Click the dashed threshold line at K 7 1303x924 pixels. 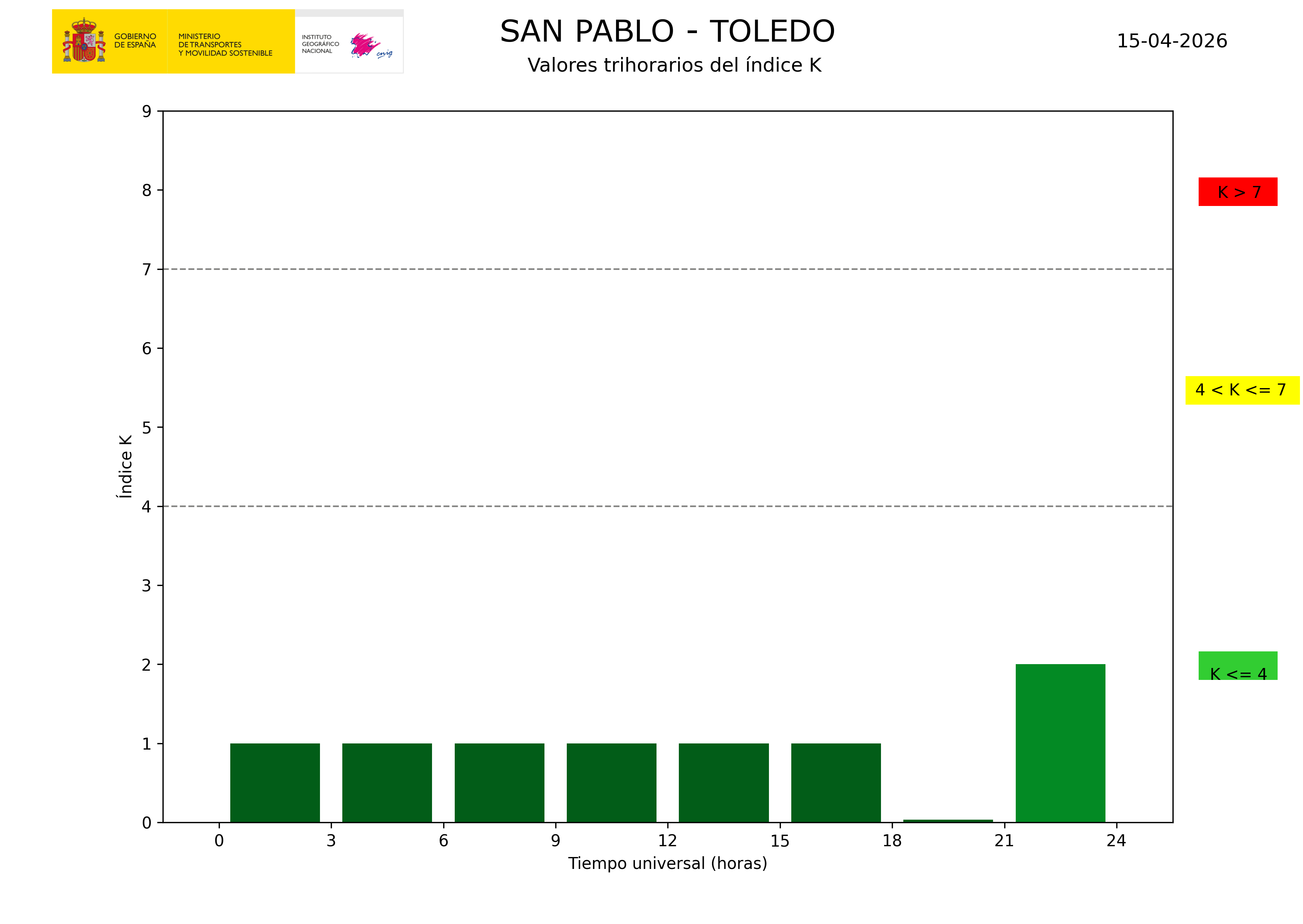tap(667, 269)
